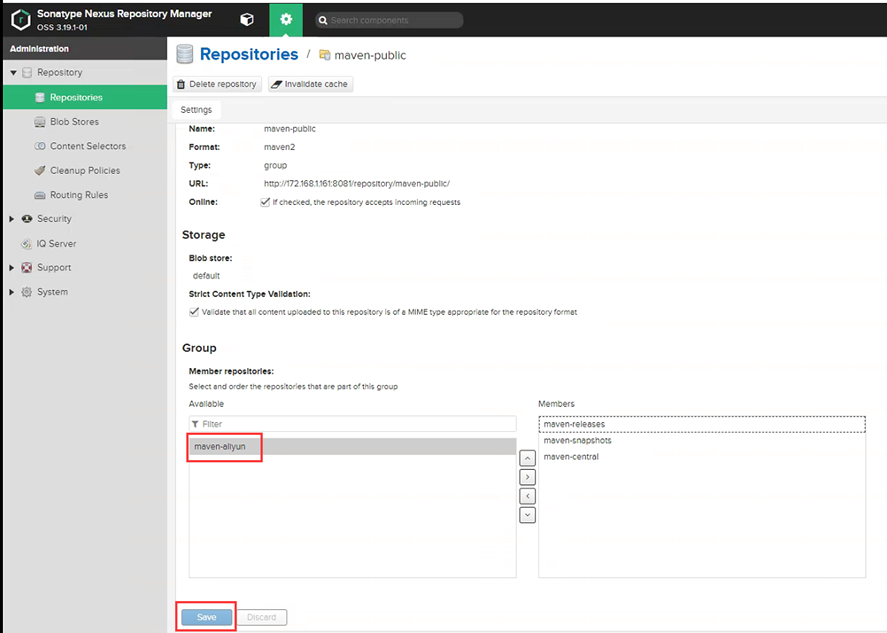Expand the System tree section
The image size is (887, 633).
(x=12, y=292)
